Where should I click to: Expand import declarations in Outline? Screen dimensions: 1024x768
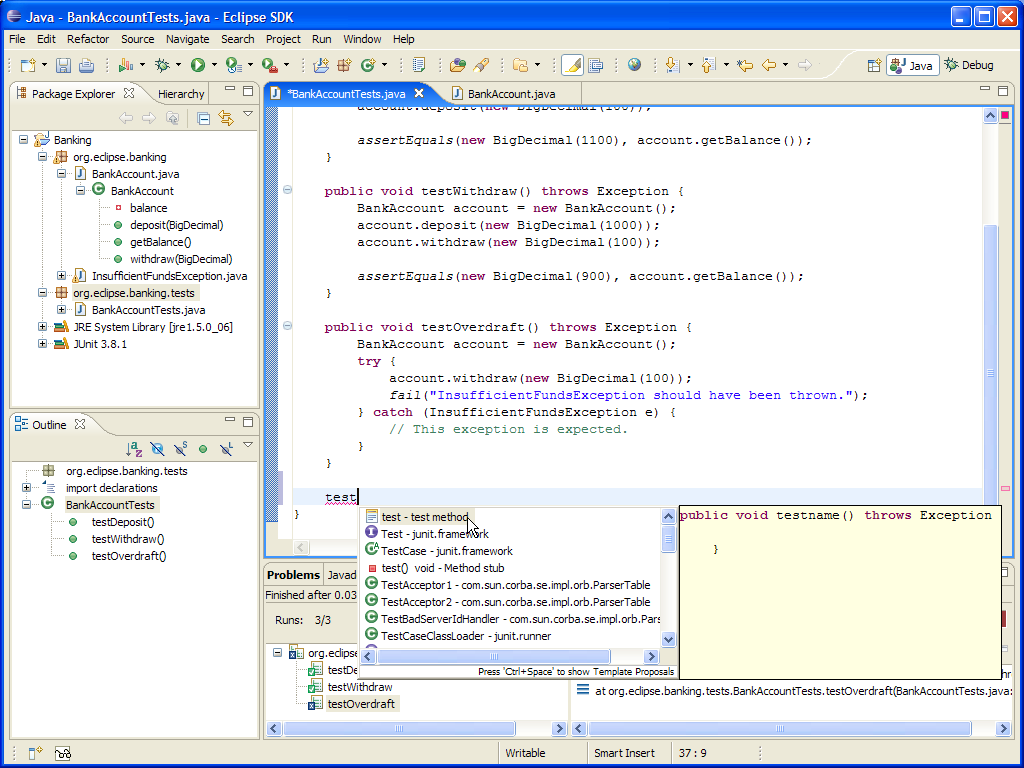coord(26,488)
